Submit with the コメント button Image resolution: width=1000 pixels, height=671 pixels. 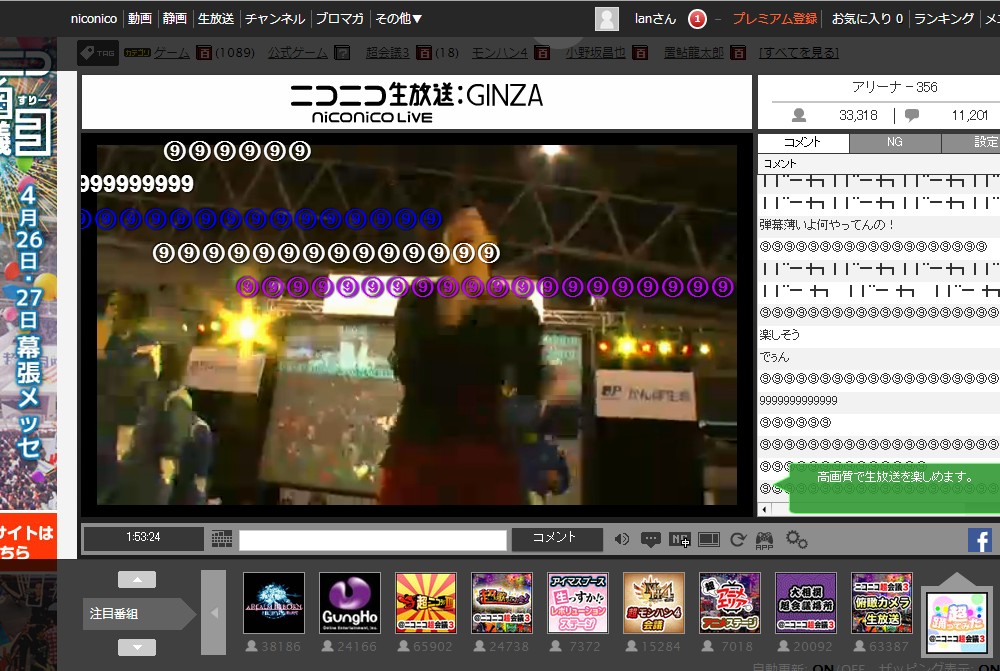[x=557, y=539]
